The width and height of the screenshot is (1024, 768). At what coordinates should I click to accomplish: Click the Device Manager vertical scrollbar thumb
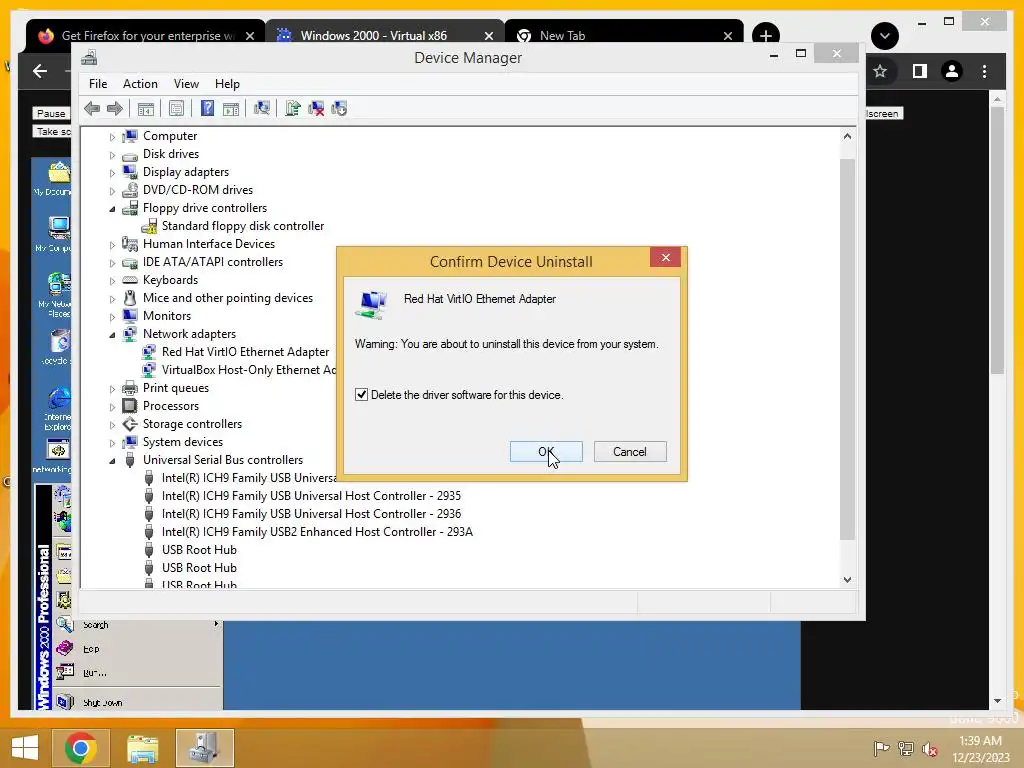pyautogui.click(x=847, y=349)
